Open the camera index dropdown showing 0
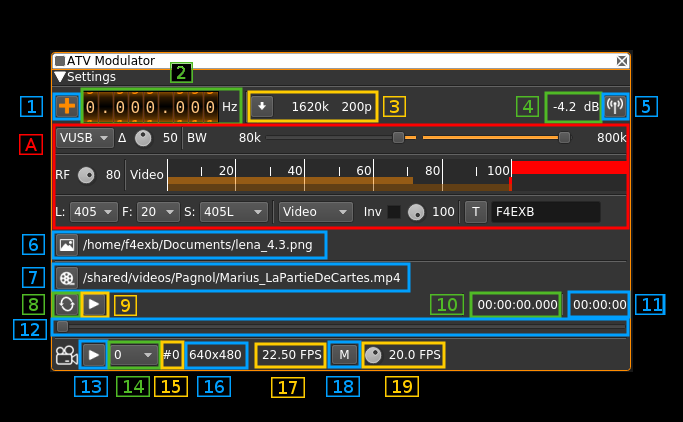Screen dimensions: 683x422 tap(133, 355)
